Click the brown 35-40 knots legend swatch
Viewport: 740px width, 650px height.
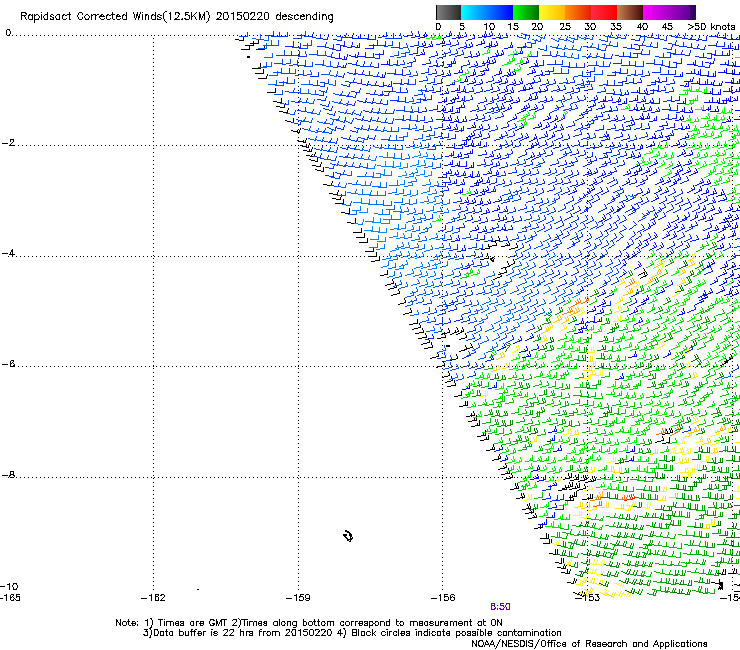[x=630, y=12]
